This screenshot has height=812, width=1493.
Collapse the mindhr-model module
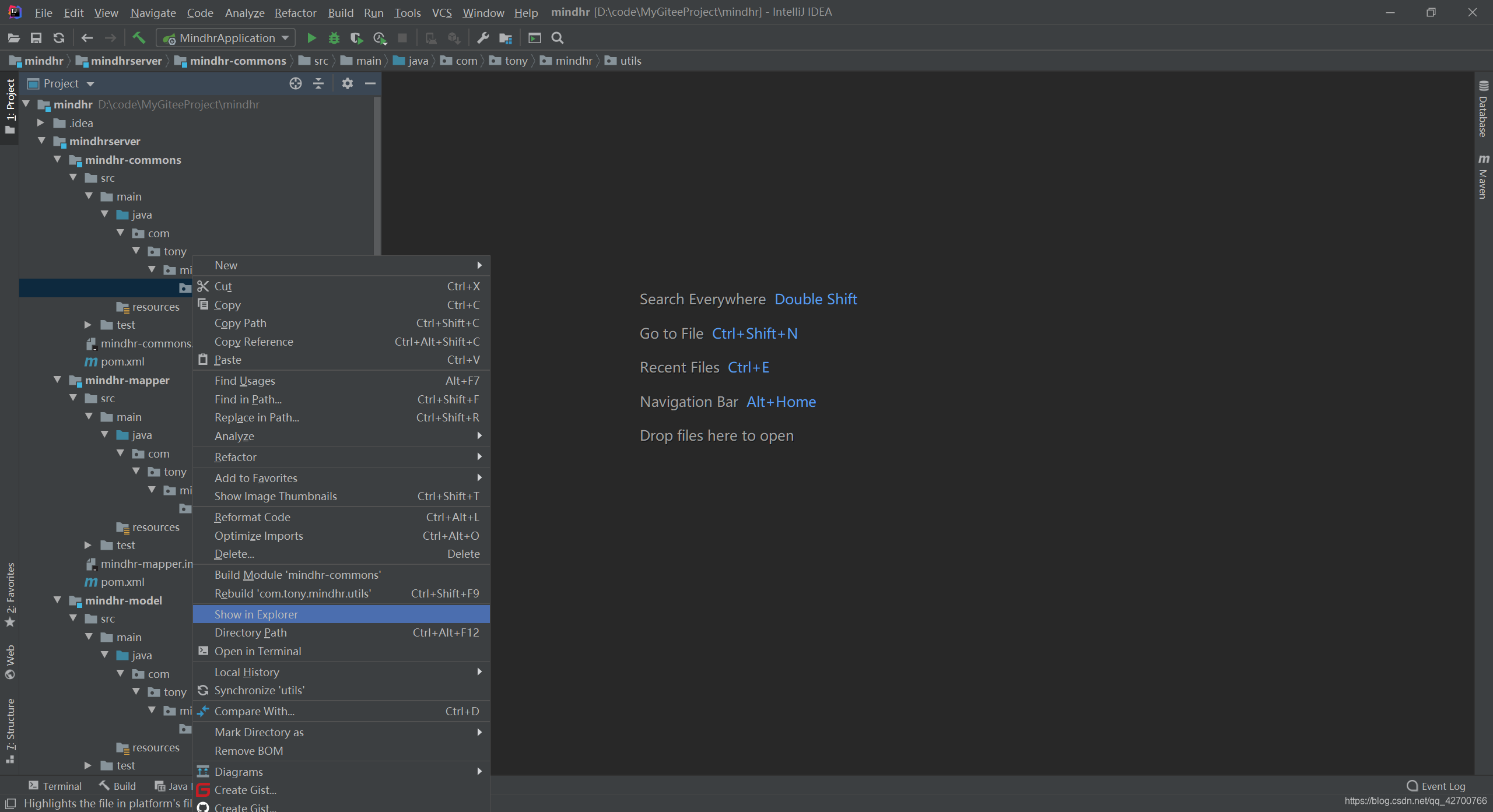[57, 600]
